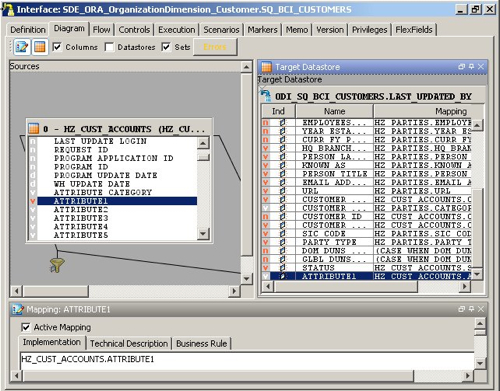The height and width of the screenshot is (391, 500).
Task: Pin the Target Datastore panel
Action: (x=471, y=67)
